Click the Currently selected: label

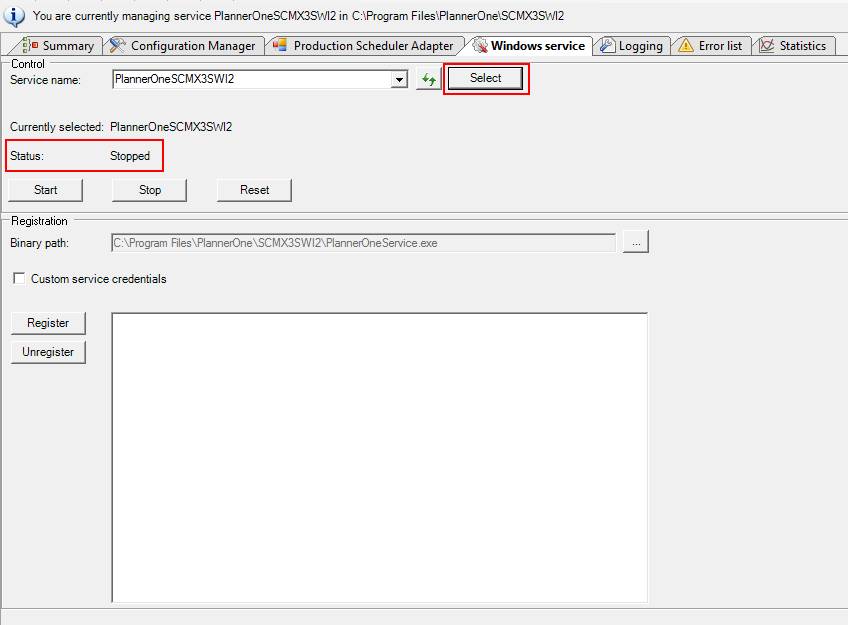[57, 127]
